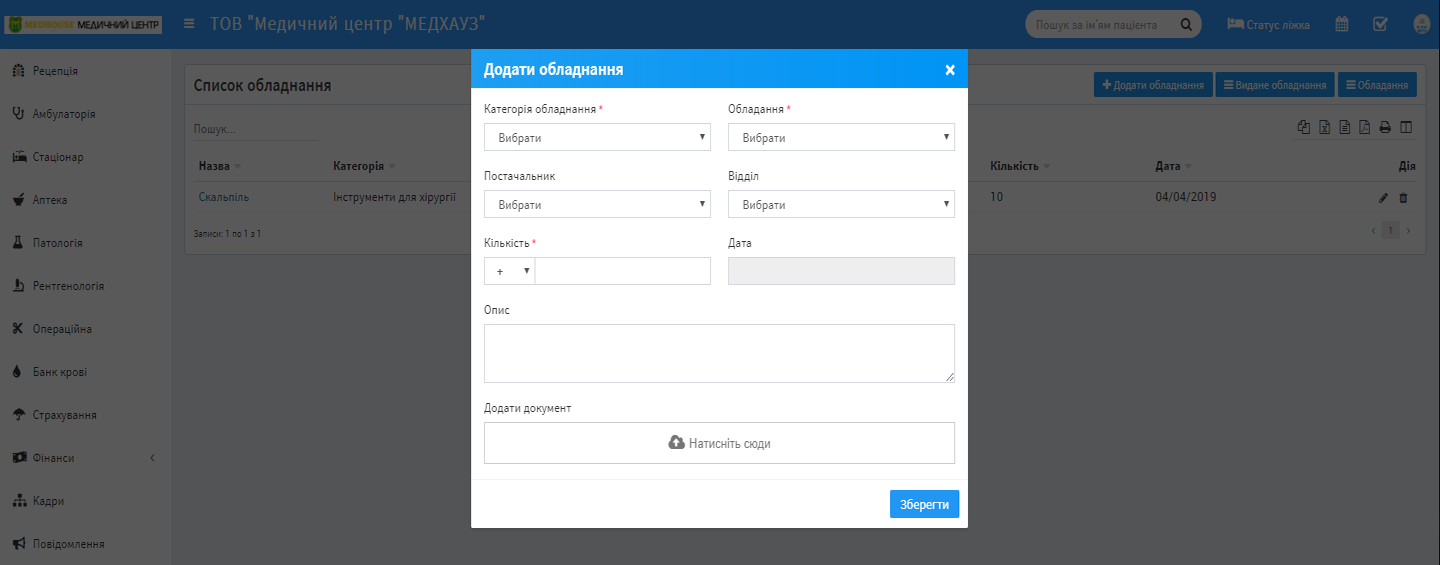Delete Скальпіль row with trash icon
The height and width of the screenshot is (565, 1440).
(x=1403, y=198)
